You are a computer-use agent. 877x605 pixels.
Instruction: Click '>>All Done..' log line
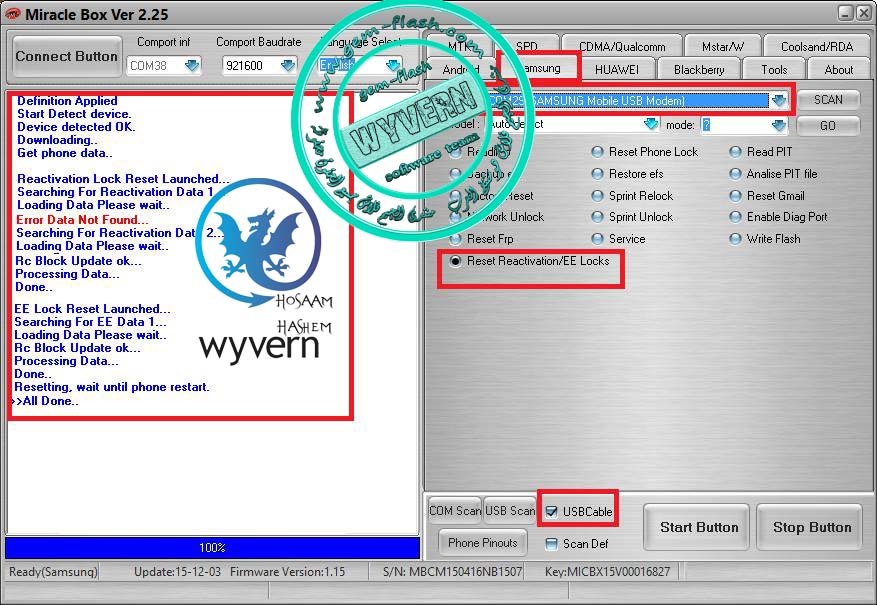45,401
